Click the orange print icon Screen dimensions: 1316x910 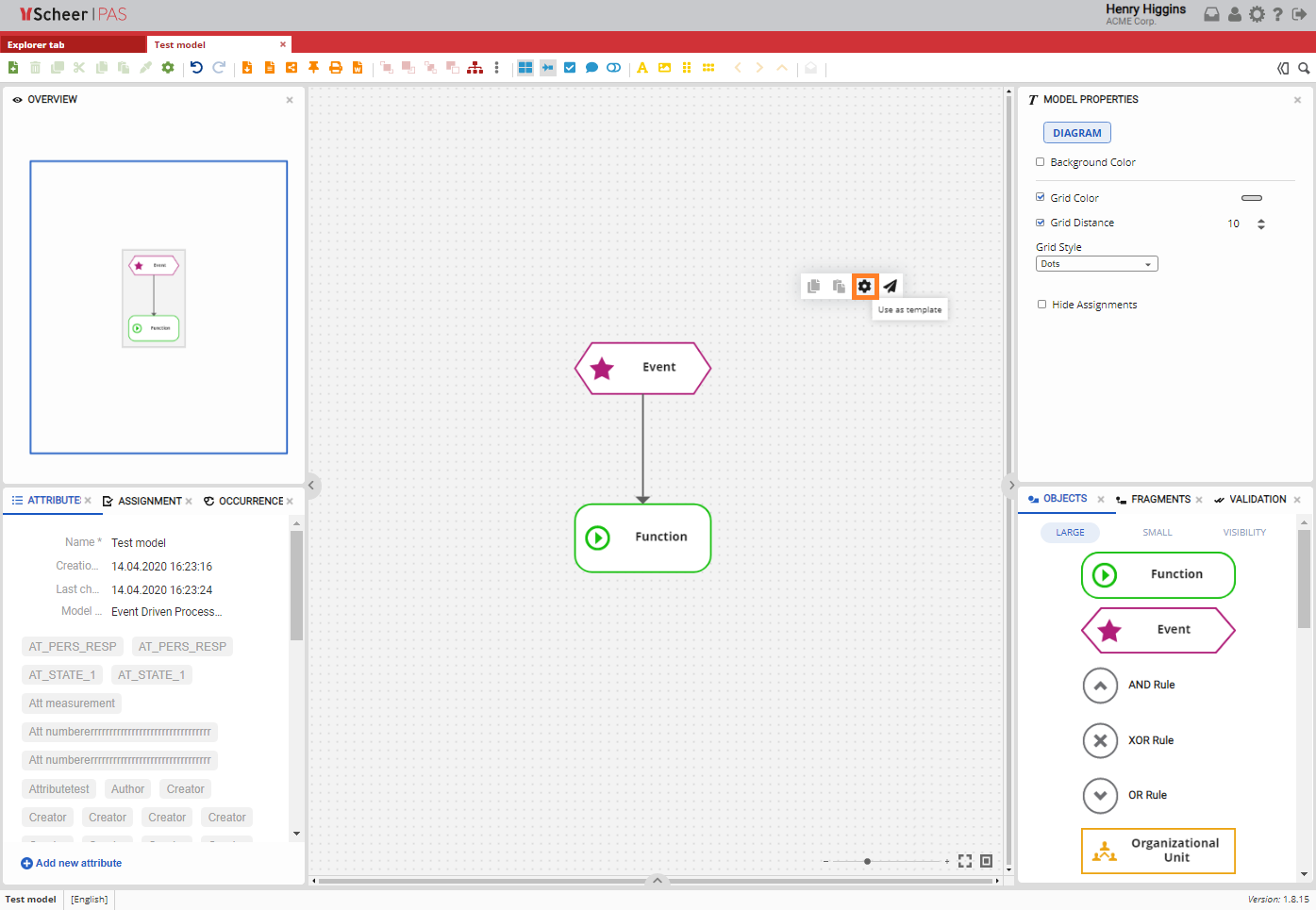point(335,68)
